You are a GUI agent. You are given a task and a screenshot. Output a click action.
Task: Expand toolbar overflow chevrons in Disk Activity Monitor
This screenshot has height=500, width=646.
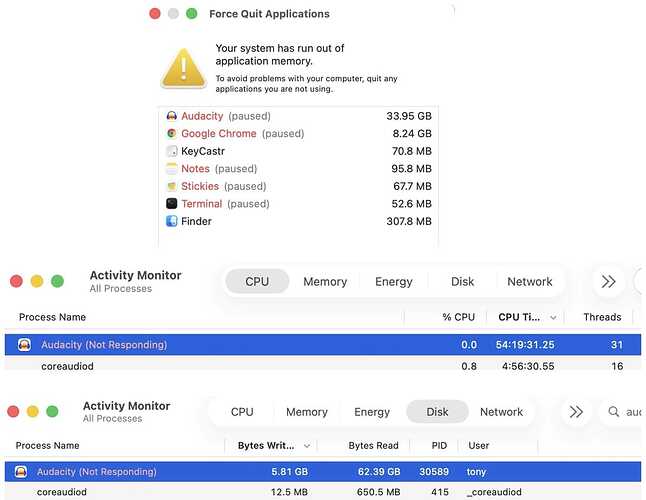tap(576, 412)
